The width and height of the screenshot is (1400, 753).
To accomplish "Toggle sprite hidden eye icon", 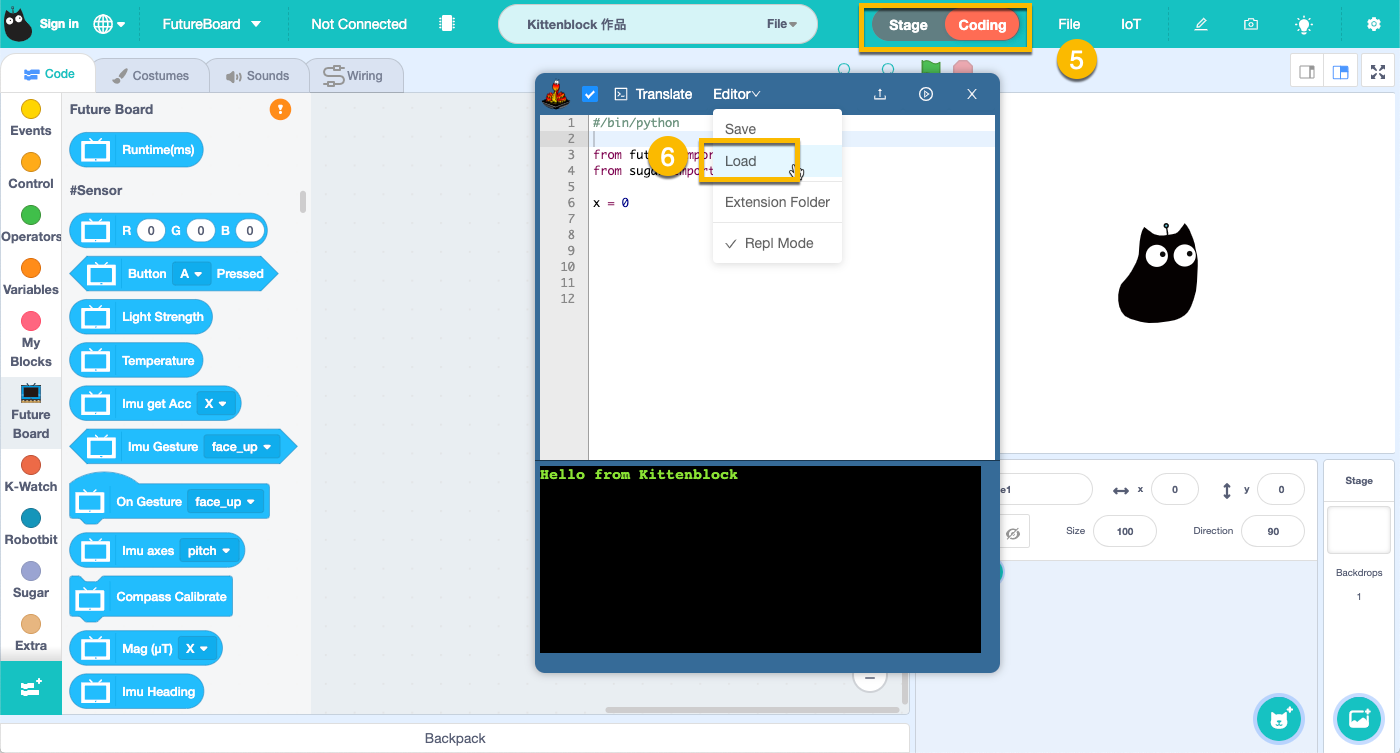I will tap(1012, 534).
